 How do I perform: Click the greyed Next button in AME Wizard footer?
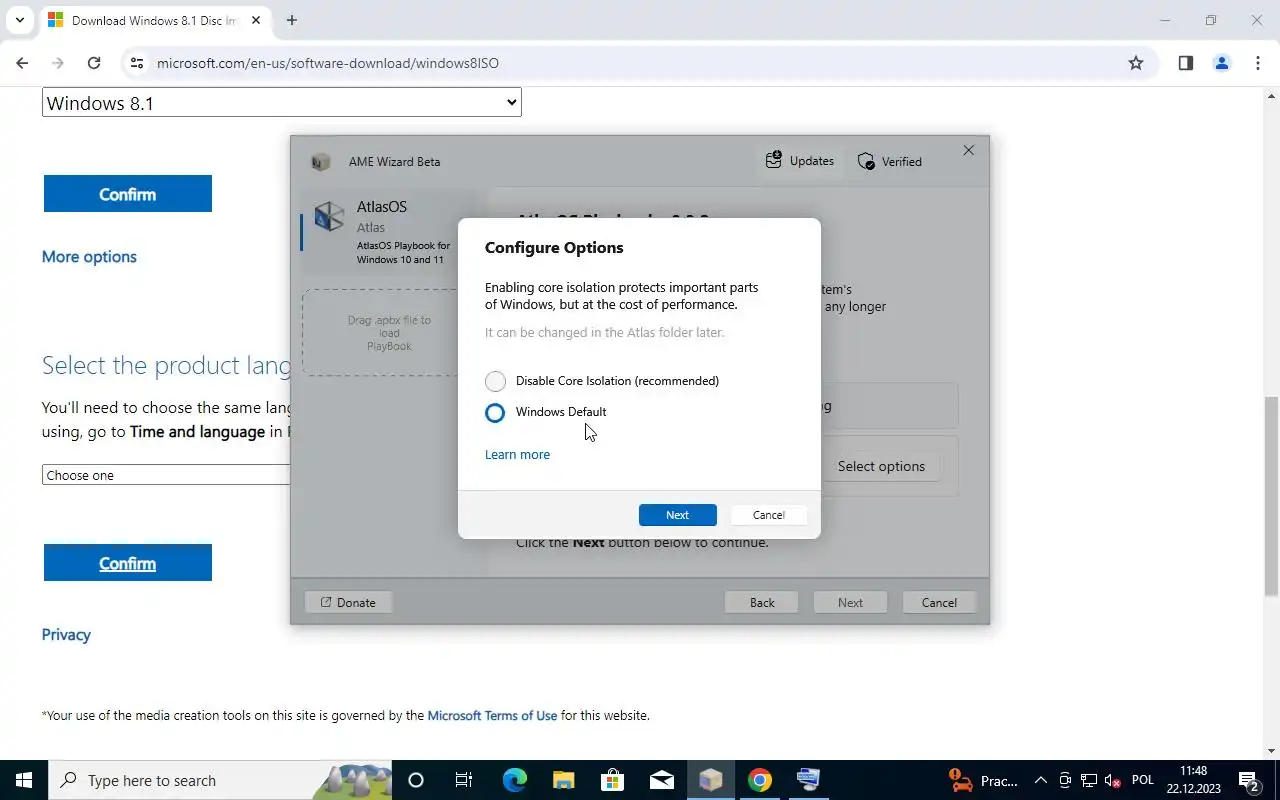click(850, 602)
